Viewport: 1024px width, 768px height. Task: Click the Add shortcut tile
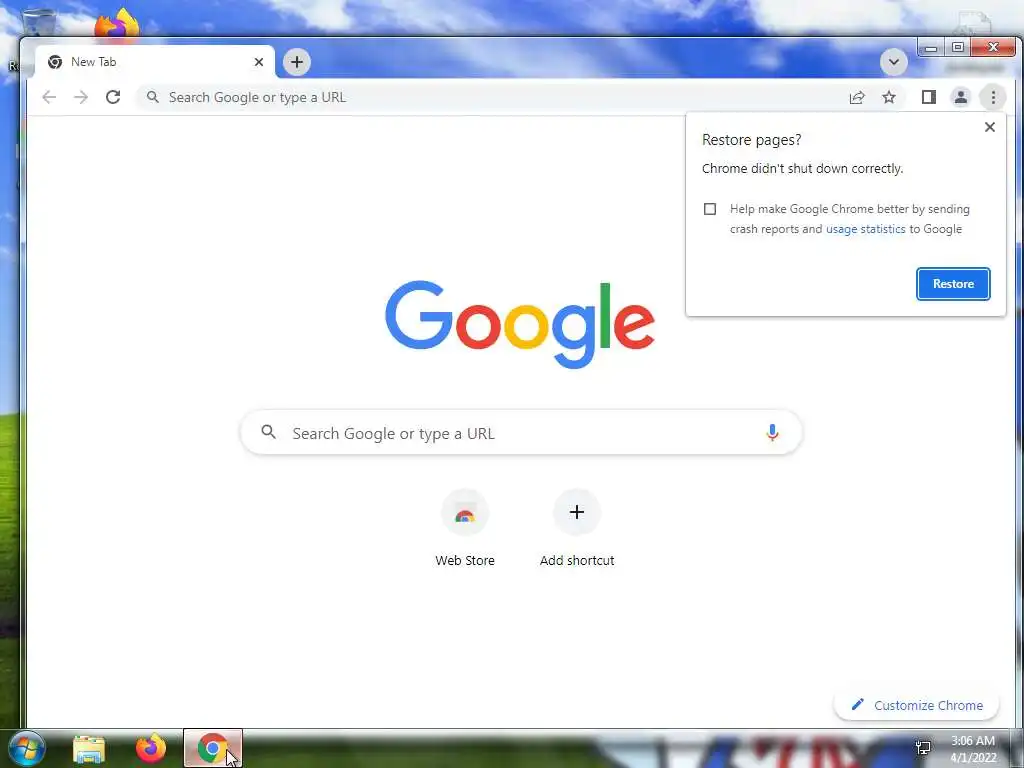tap(577, 528)
